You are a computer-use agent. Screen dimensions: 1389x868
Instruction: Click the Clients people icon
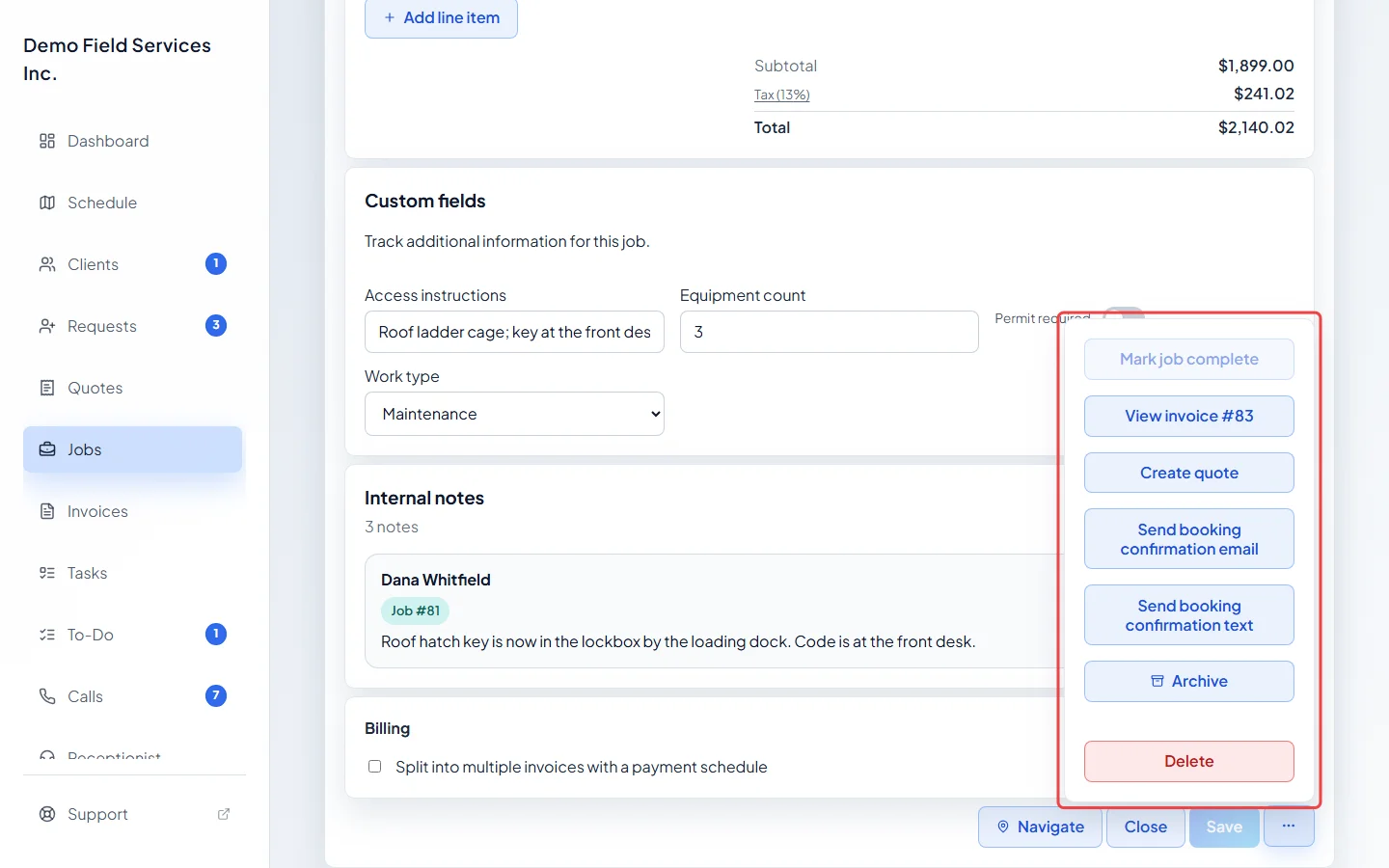tap(47, 264)
